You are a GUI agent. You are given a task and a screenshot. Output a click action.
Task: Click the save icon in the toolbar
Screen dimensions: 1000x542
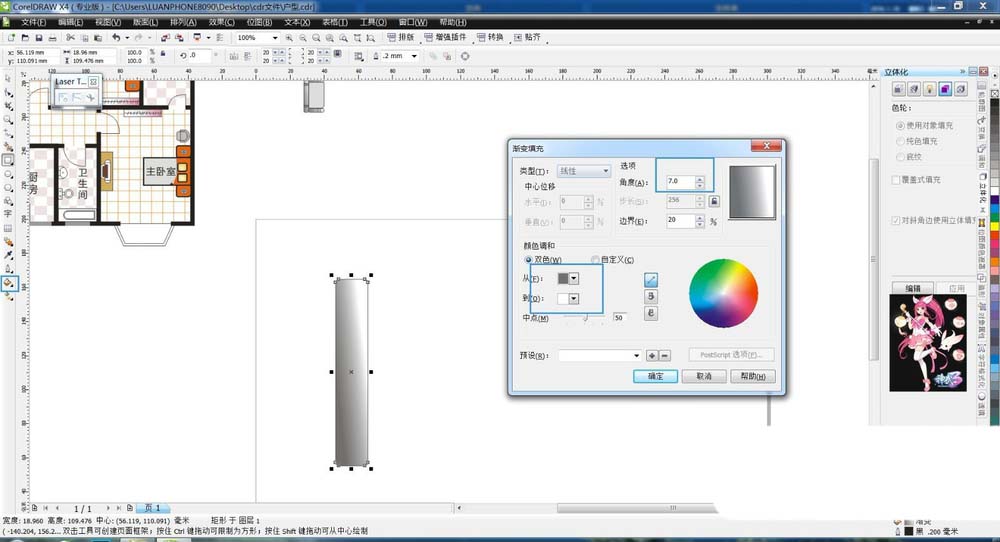38,37
